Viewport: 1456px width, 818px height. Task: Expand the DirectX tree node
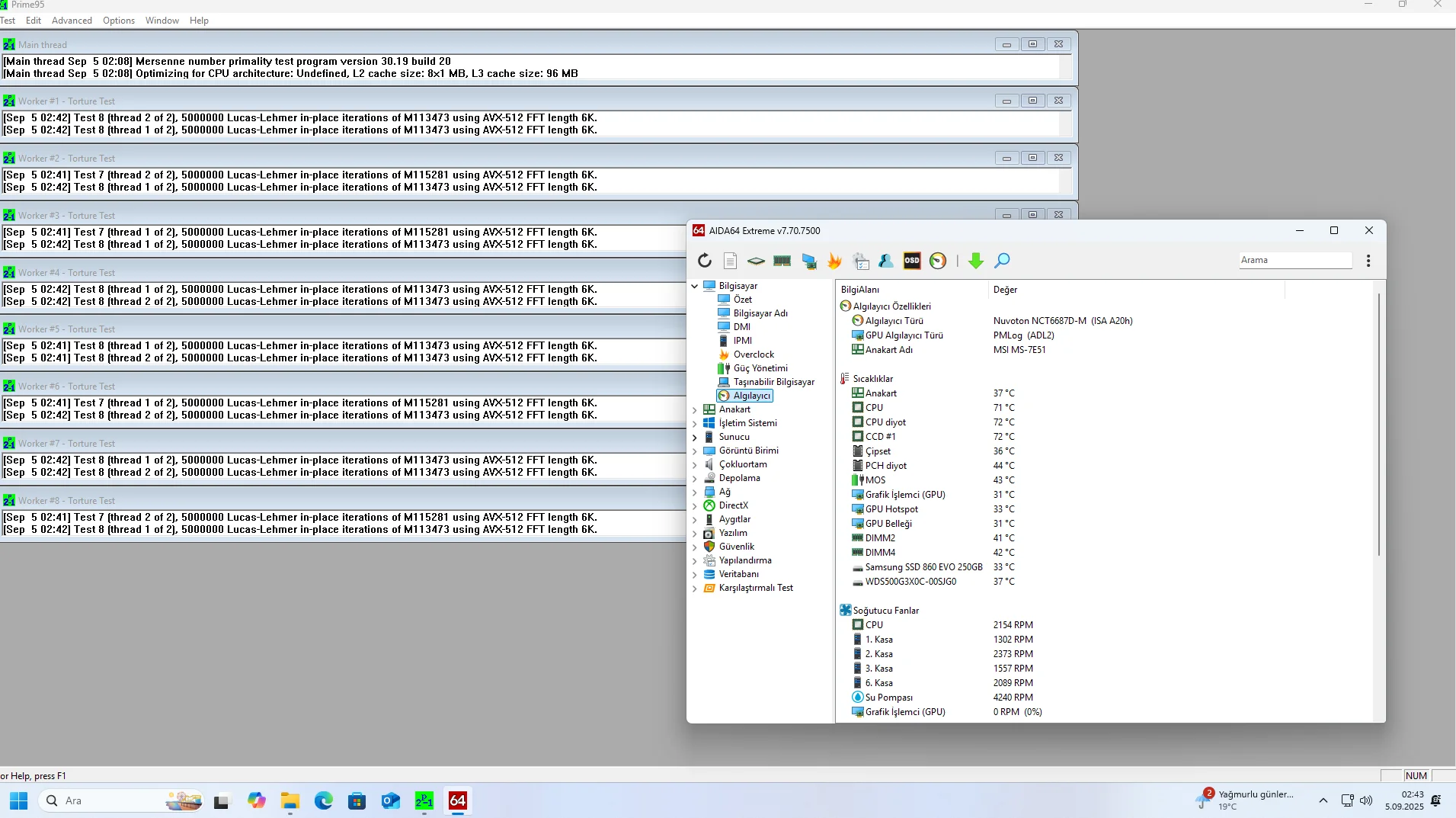click(x=695, y=506)
